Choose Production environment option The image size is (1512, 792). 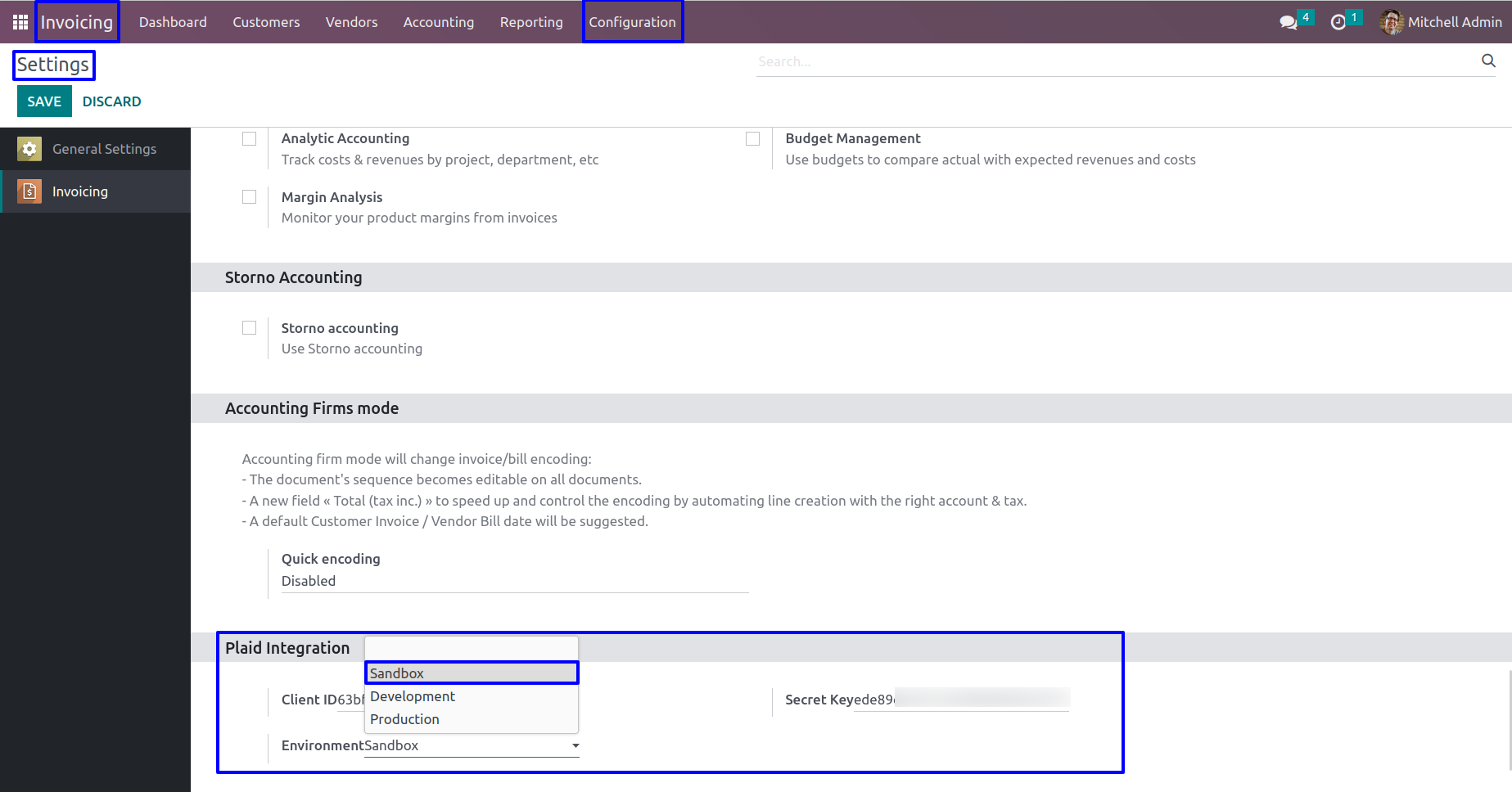click(x=472, y=719)
